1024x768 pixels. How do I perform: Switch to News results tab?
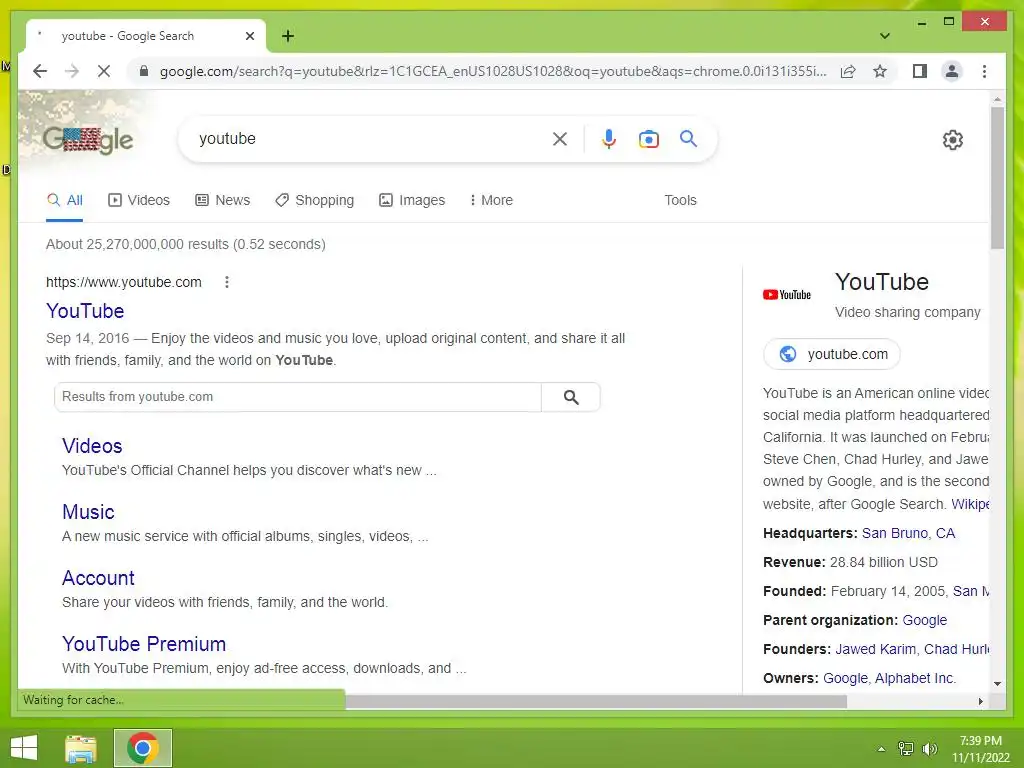coord(223,200)
